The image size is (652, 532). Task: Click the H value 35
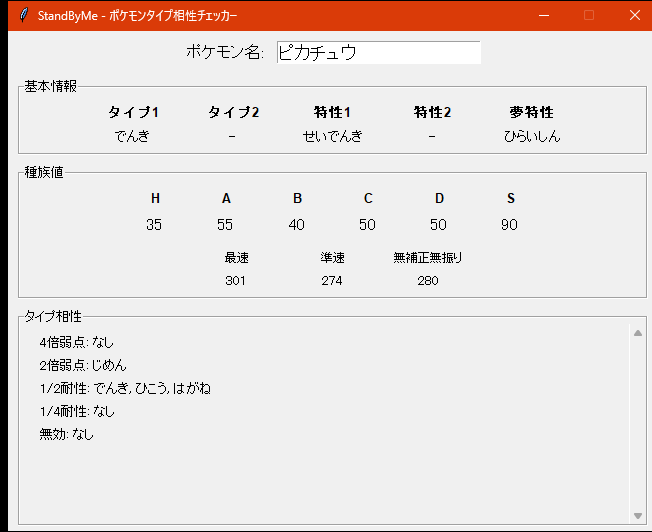[154, 225]
